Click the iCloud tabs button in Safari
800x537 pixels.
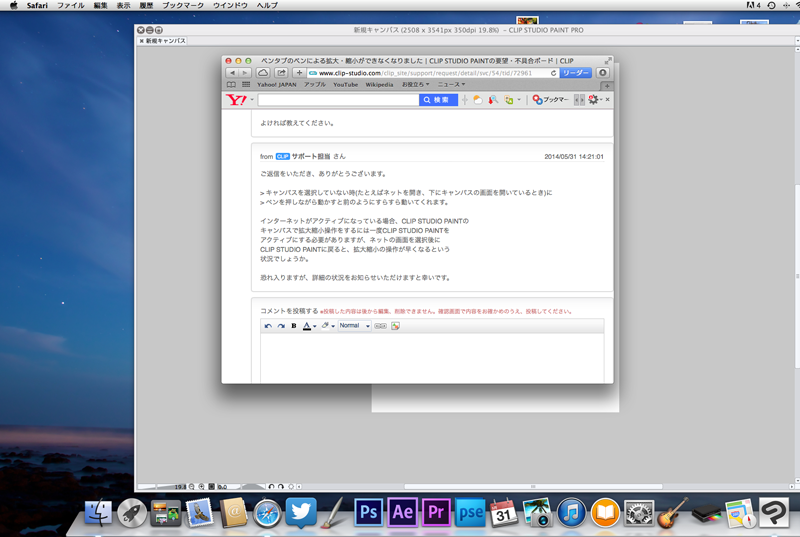pos(263,73)
